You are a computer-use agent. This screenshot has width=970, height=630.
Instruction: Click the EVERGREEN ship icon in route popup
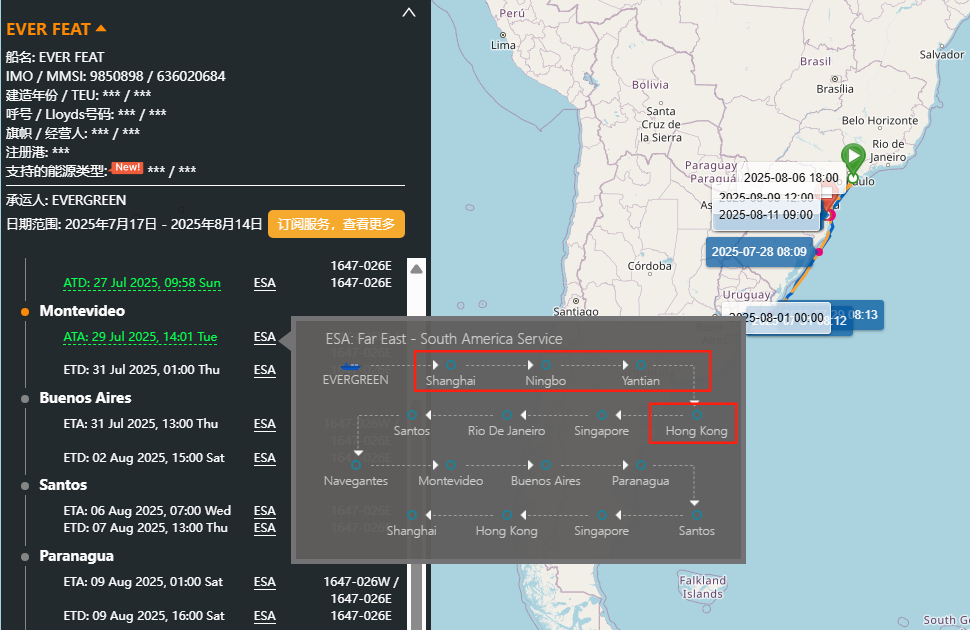tap(350, 365)
